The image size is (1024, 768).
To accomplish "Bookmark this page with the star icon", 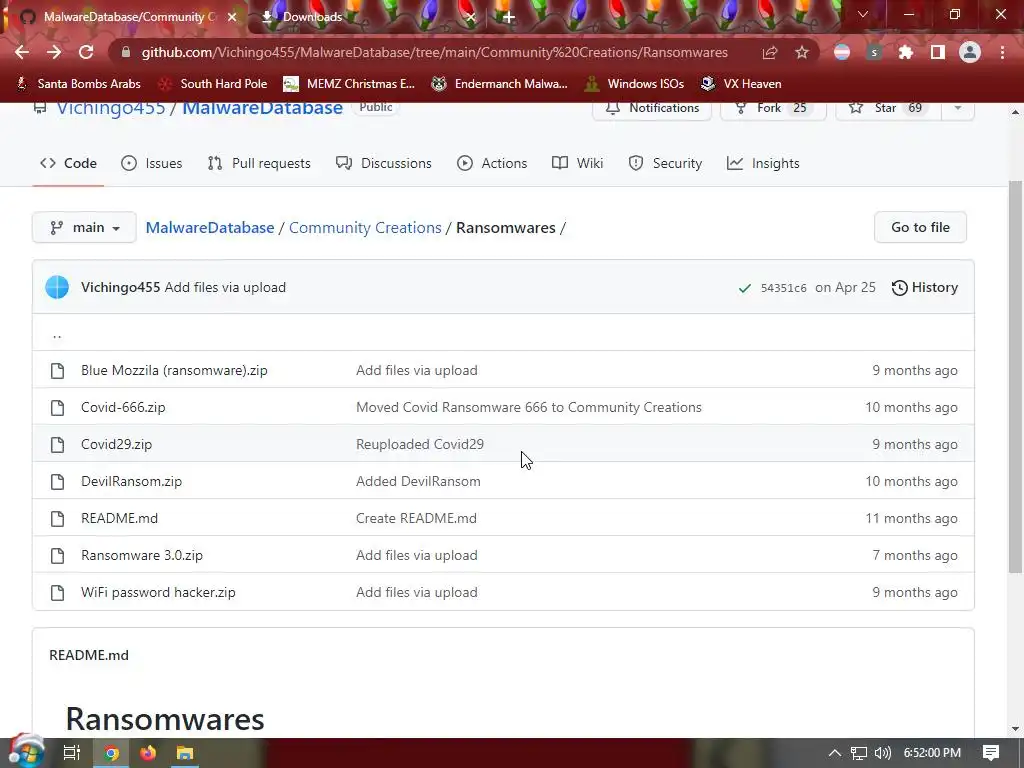I will pos(802,52).
